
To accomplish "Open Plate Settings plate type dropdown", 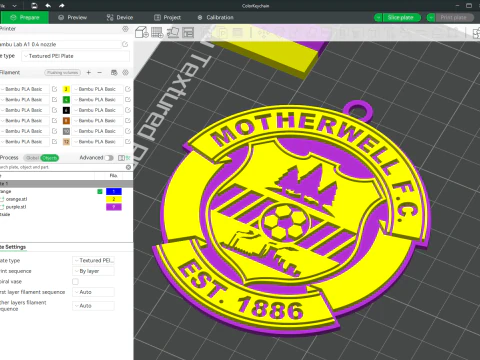I will 93,260.
